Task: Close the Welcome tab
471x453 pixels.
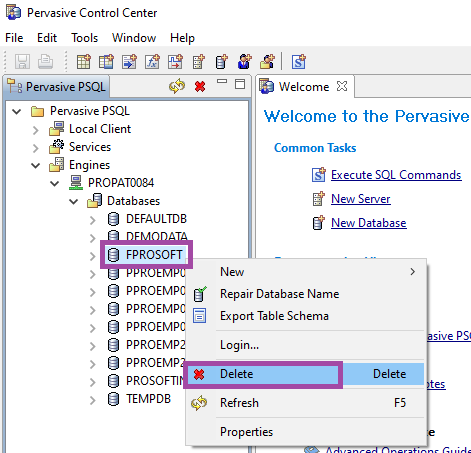Action: pyautogui.click(x=342, y=86)
